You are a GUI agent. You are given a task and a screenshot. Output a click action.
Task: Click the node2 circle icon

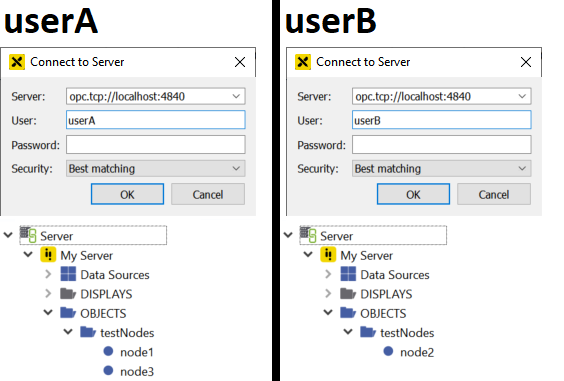[x=388, y=351]
